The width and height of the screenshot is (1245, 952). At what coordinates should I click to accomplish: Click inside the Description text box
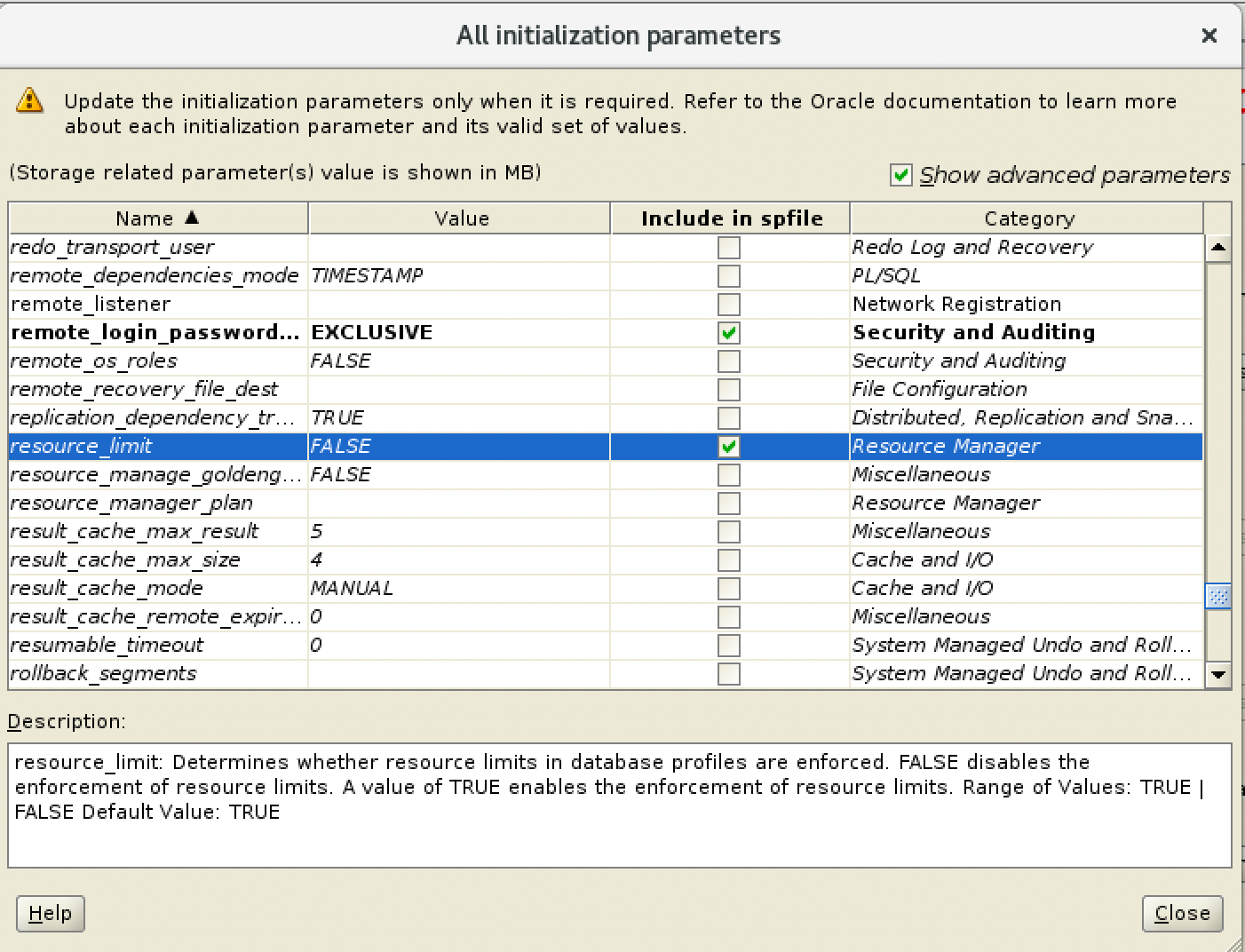tap(620, 805)
